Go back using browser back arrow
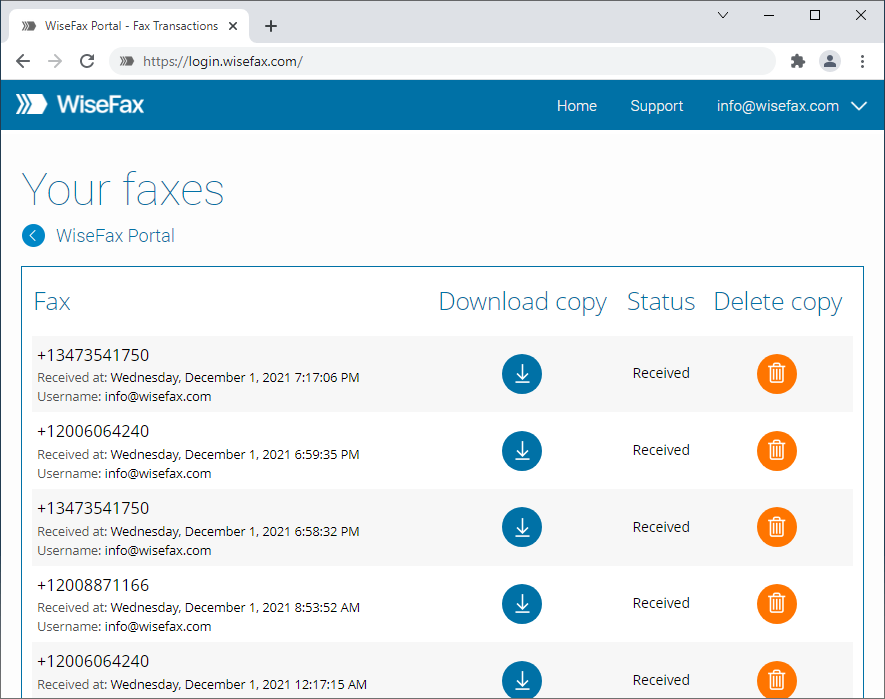Viewport: 885px width, 699px height. tap(23, 61)
